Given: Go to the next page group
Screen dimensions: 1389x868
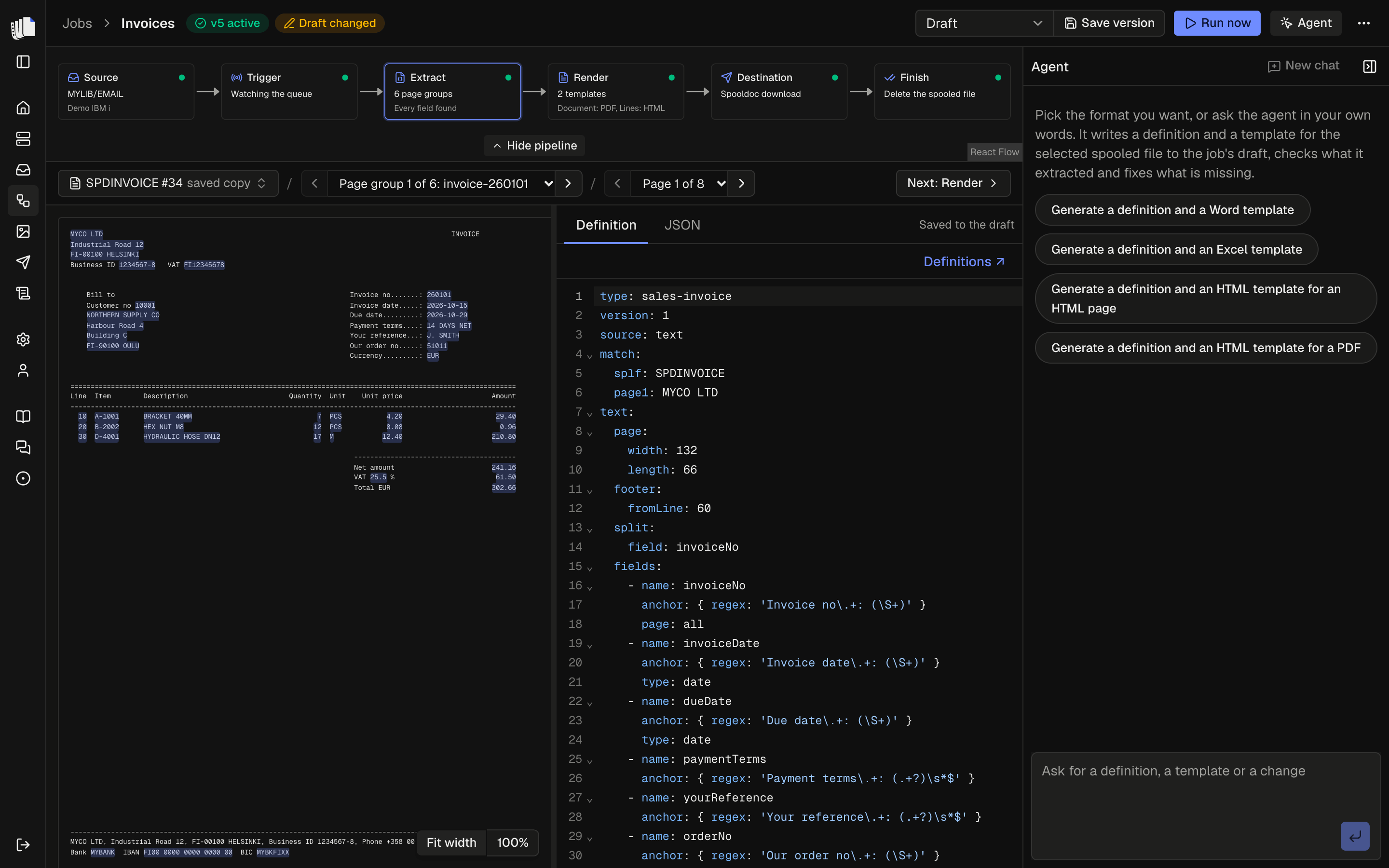Looking at the screenshot, I should pyautogui.click(x=568, y=183).
